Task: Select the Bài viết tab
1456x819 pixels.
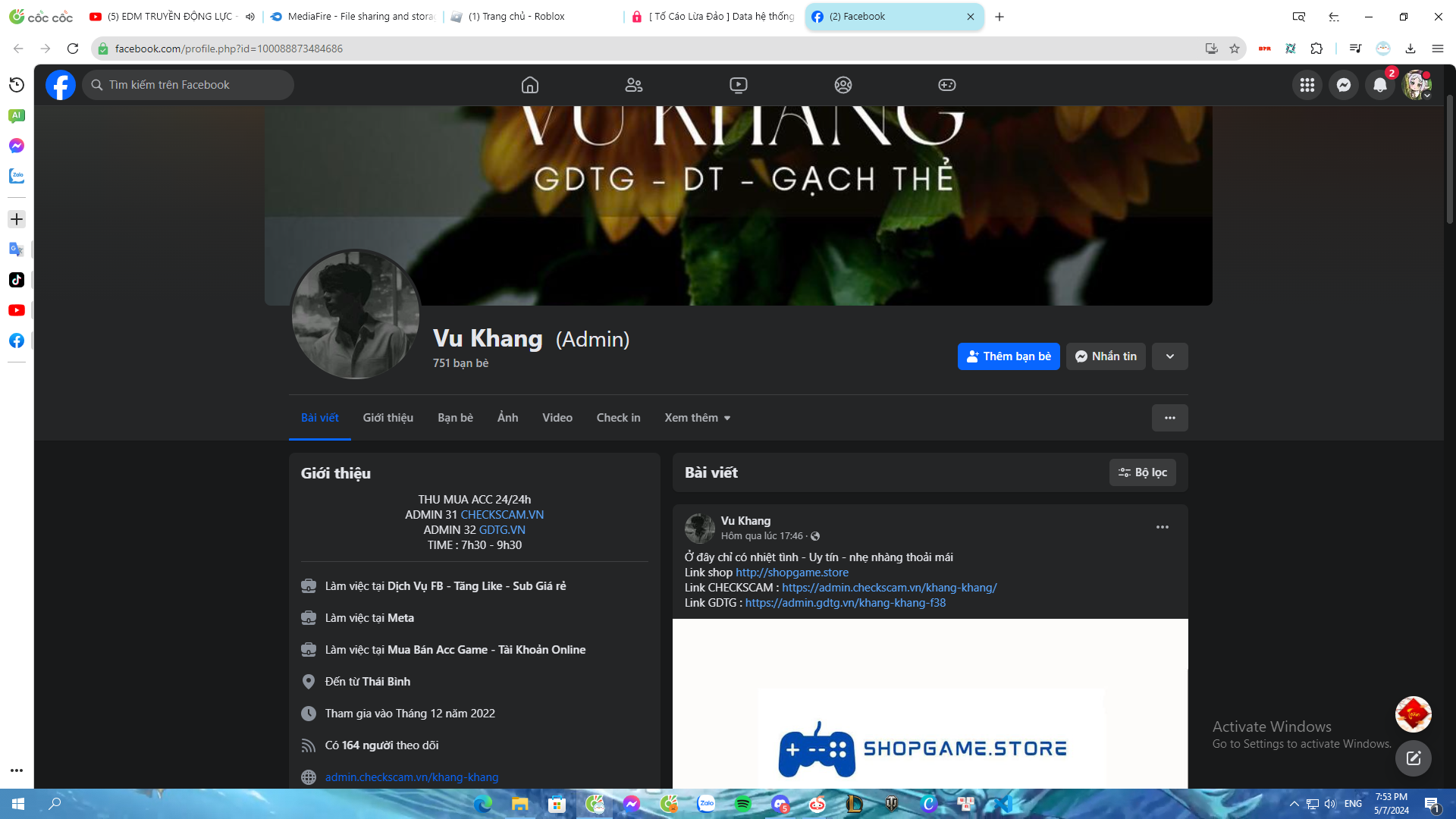Action: tap(320, 418)
